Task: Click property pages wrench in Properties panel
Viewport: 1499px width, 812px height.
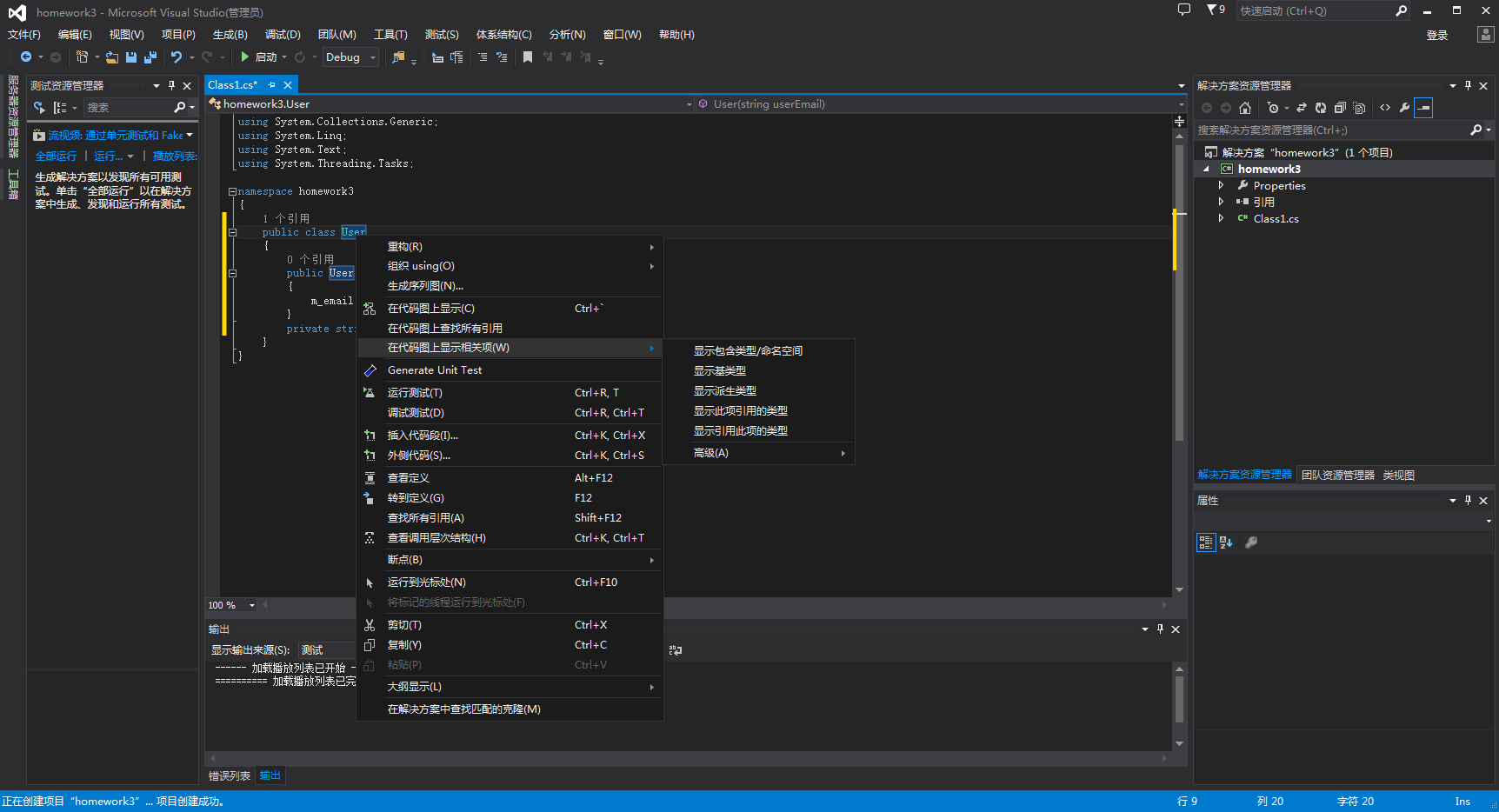Action: pos(1251,542)
